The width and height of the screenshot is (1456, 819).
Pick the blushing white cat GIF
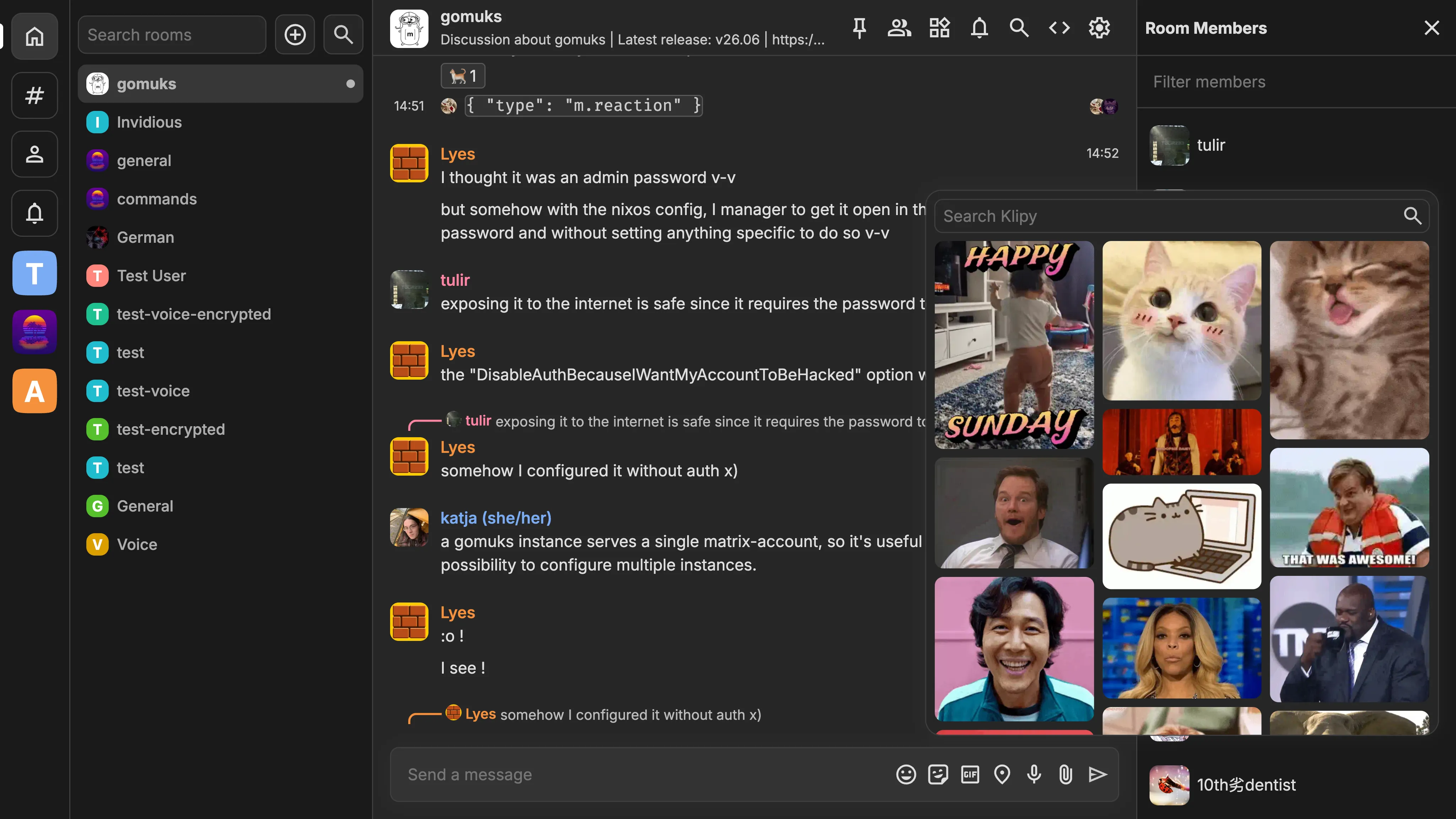(x=1181, y=321)
